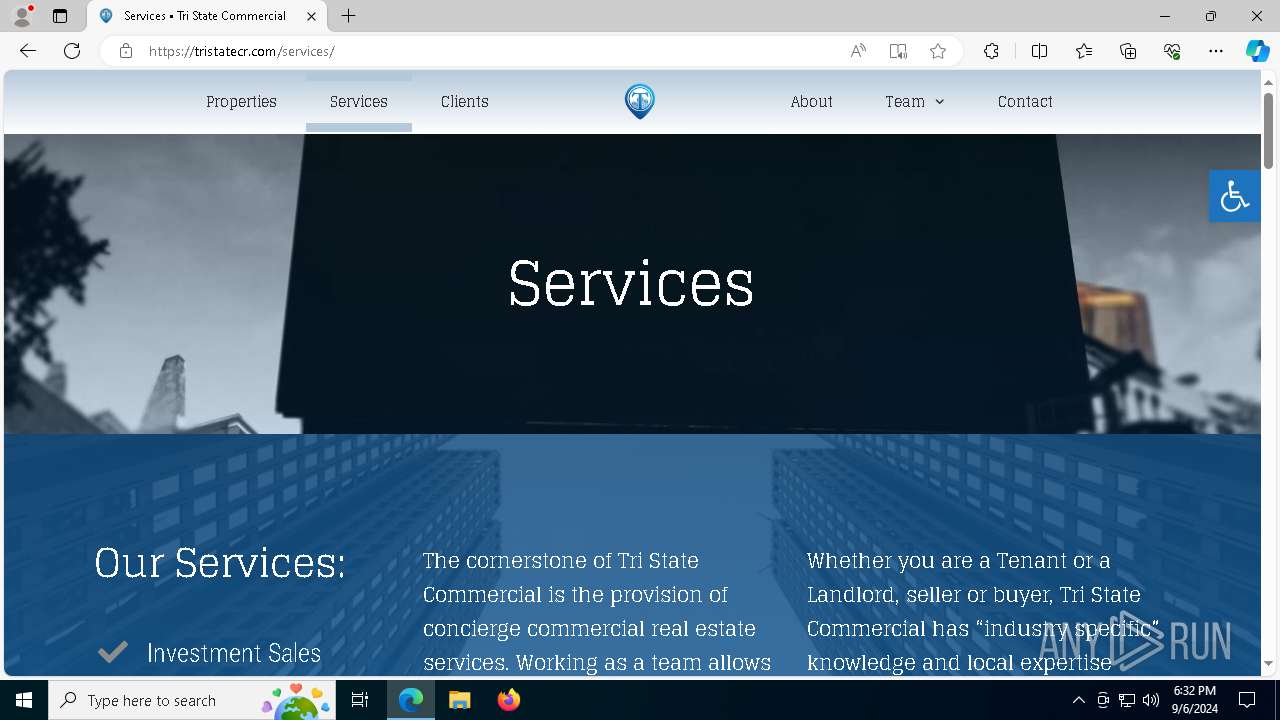
Task: Refresh the current page
Action: point(72,51)
